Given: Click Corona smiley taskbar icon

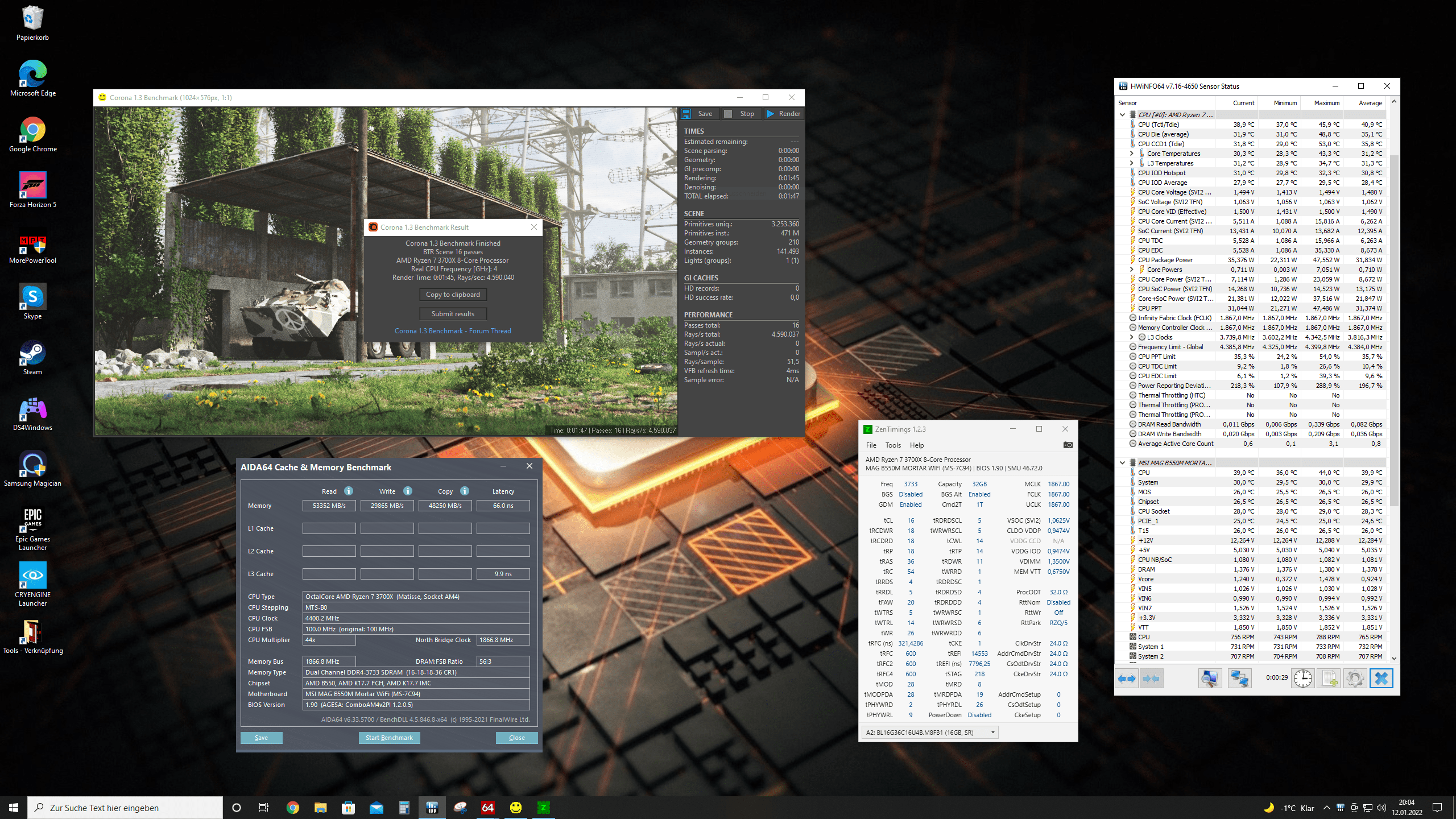Looking at the screenshot, I should click(x=515, y=808).
